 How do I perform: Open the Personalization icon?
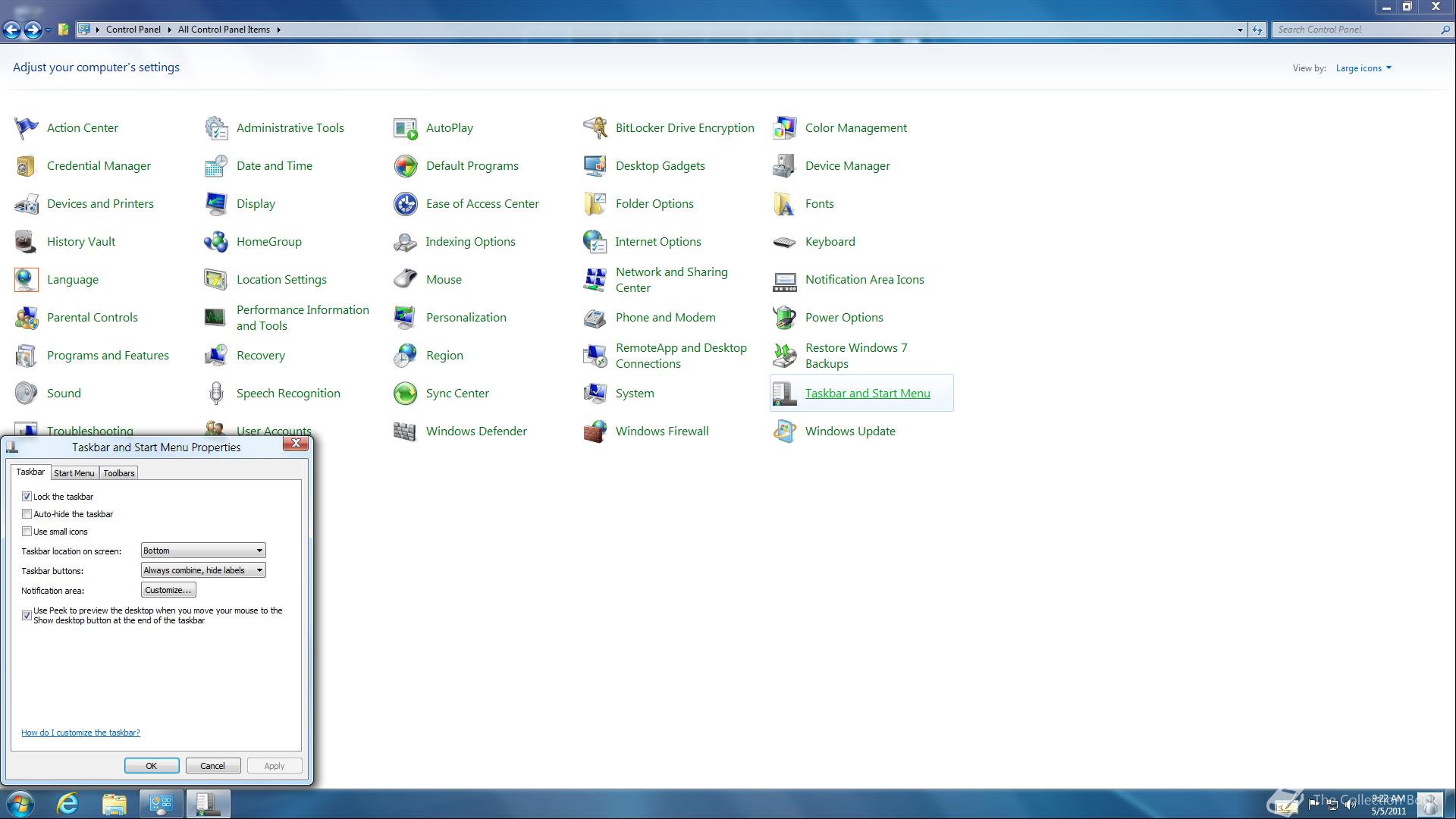coord(405,318)
